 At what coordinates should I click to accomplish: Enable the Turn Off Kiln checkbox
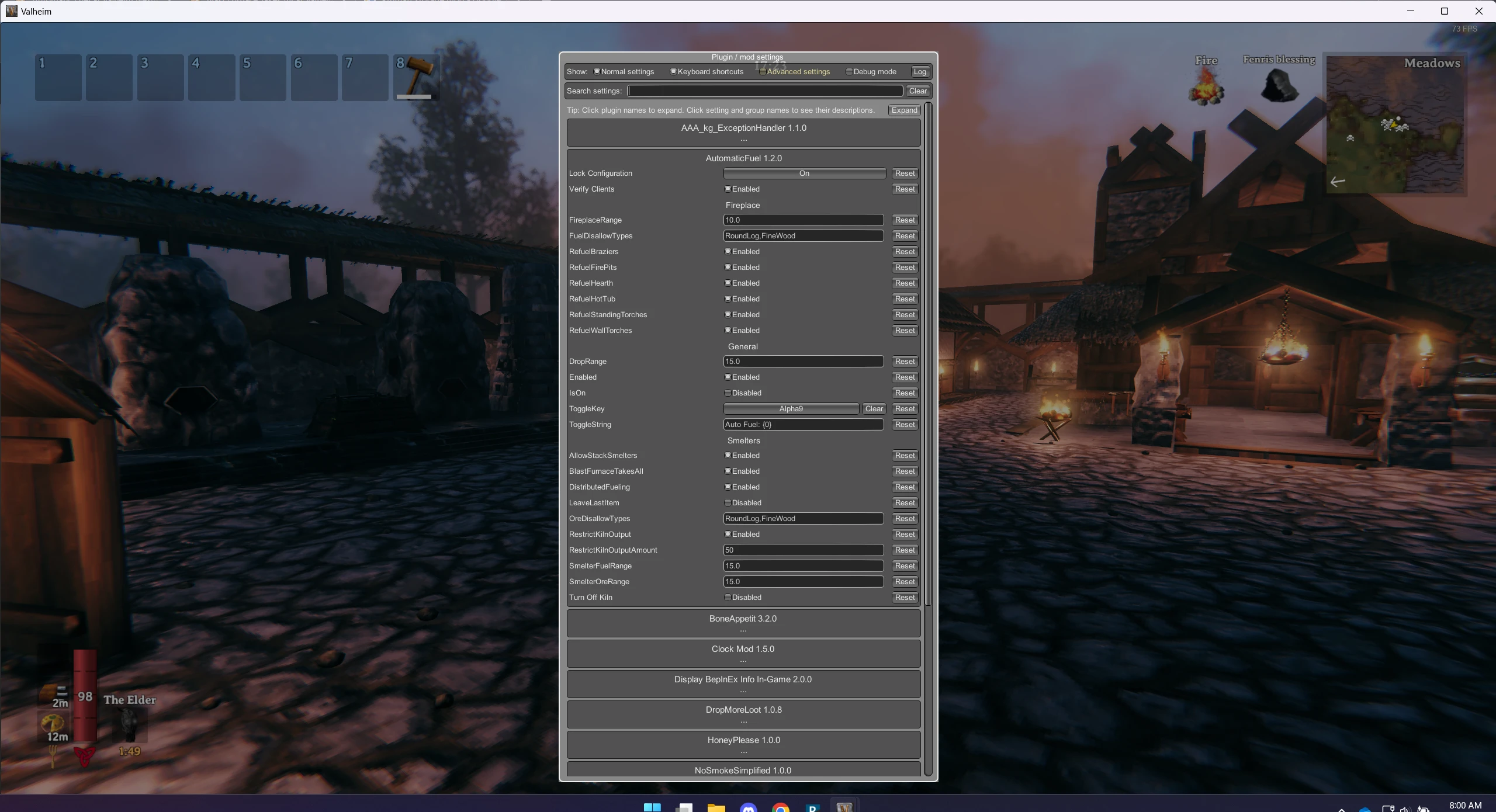728,597
